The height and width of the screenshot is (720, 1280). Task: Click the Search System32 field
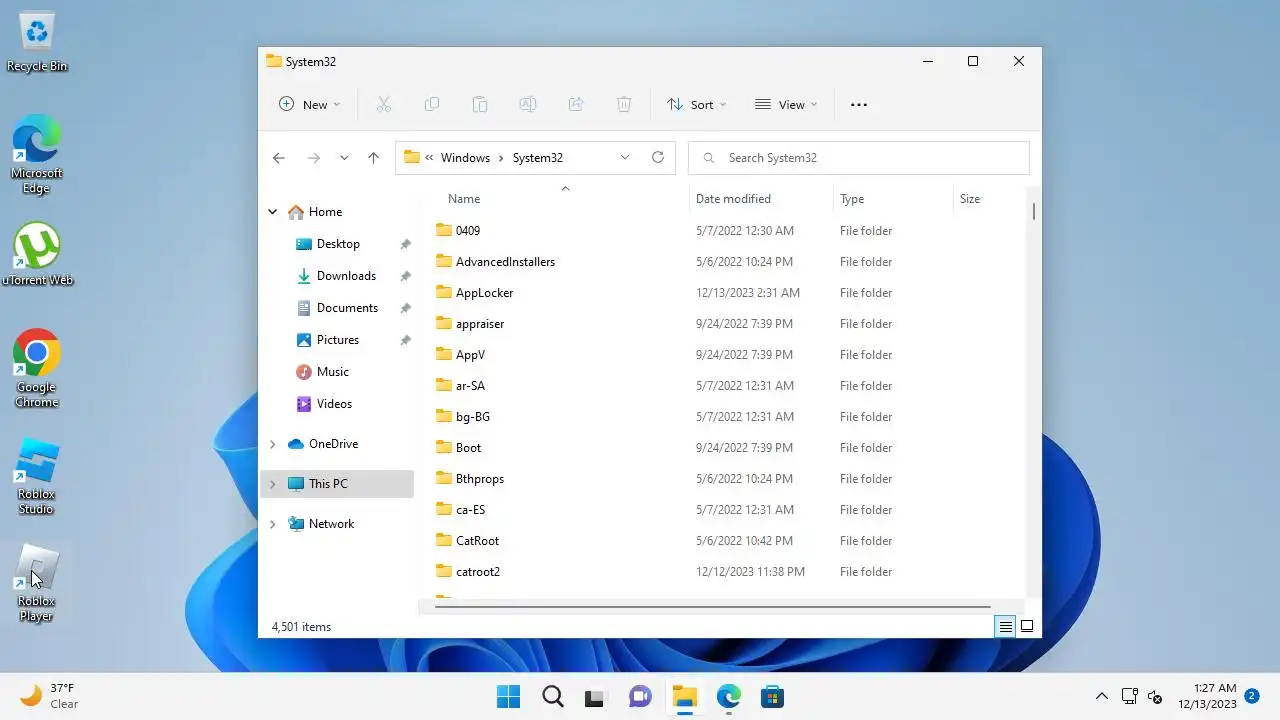point(859,158)
